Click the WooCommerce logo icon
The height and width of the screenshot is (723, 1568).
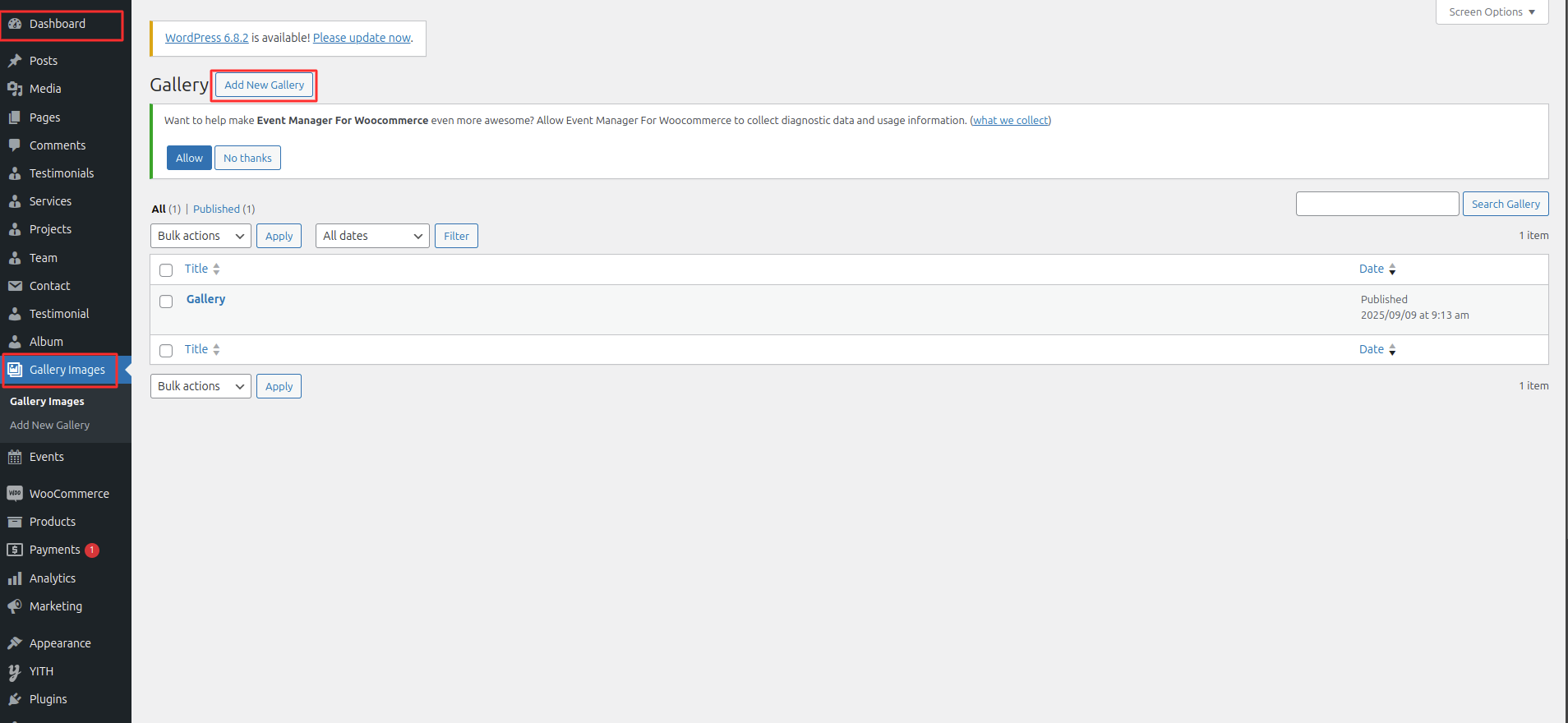pyautogui.click(x=15, y=494)
